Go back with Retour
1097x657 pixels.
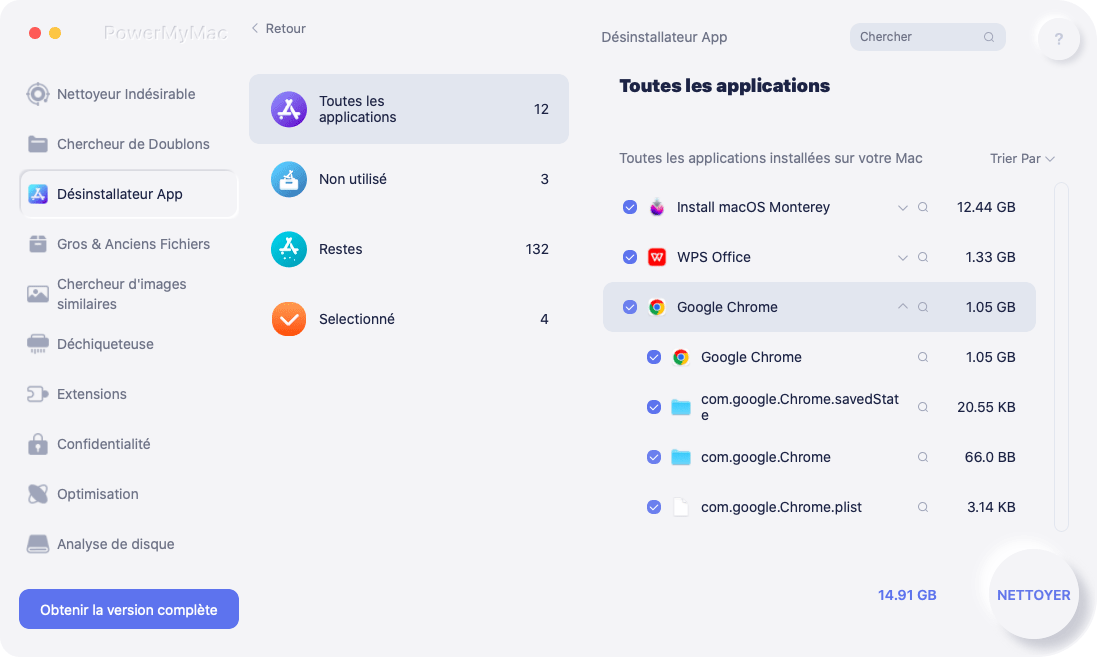point(278,29)
